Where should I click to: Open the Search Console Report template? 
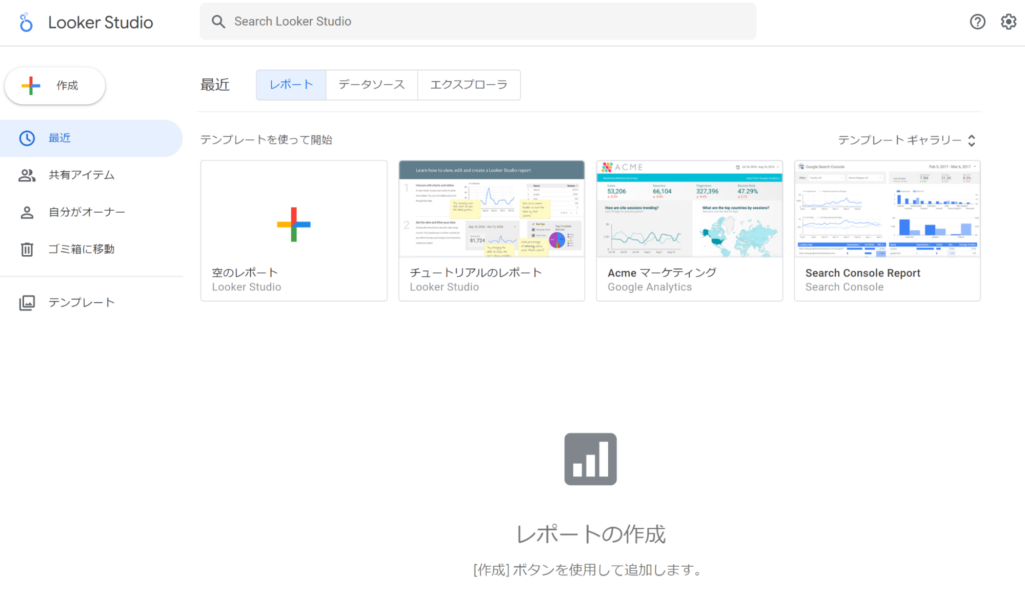click(x=887, y=210)
